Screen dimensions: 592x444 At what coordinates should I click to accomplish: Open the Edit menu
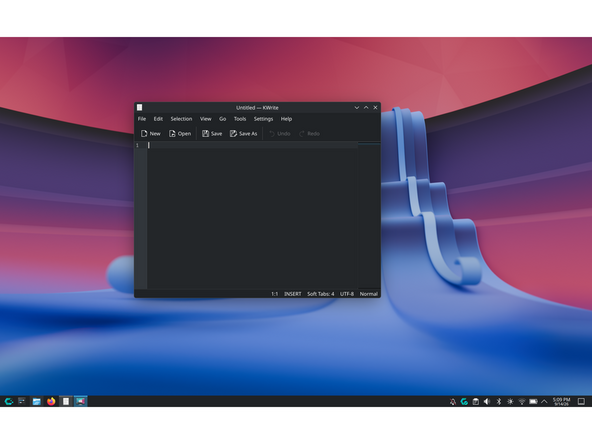pyautogui.click(x=158, y=119)
